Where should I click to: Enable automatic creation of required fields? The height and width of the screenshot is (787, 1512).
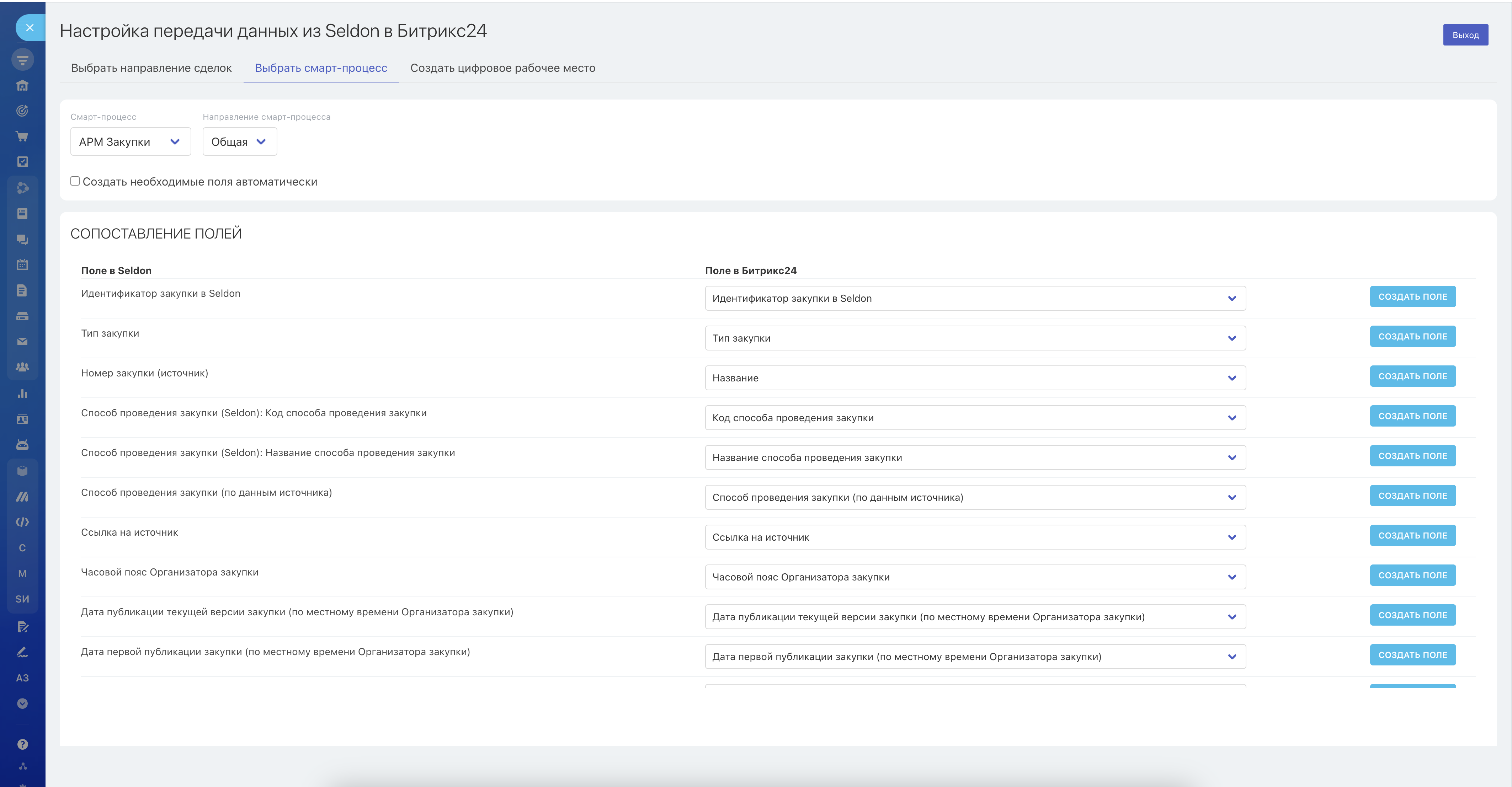[x=75, y=181]
